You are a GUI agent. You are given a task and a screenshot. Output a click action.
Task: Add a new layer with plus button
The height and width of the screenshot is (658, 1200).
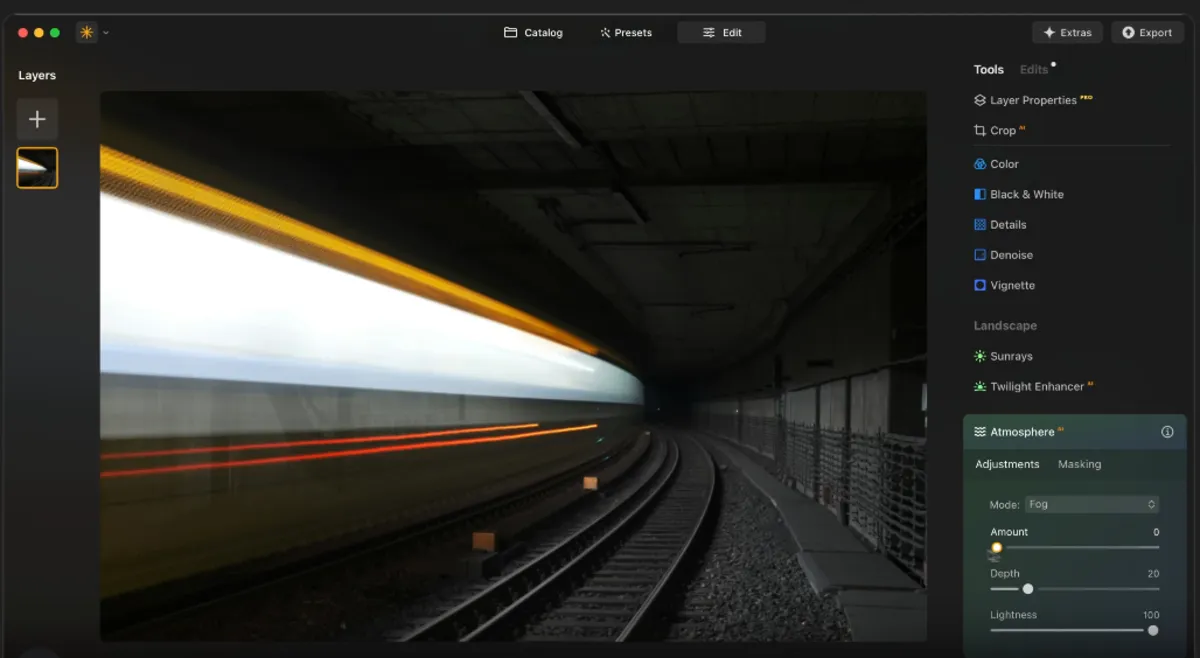point(37,119)
